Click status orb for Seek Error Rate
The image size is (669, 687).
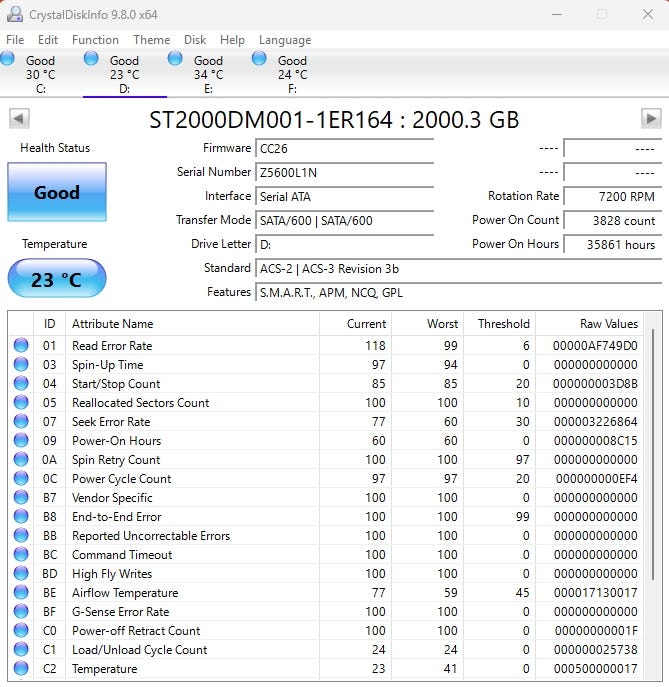click(x=21, y=421)
